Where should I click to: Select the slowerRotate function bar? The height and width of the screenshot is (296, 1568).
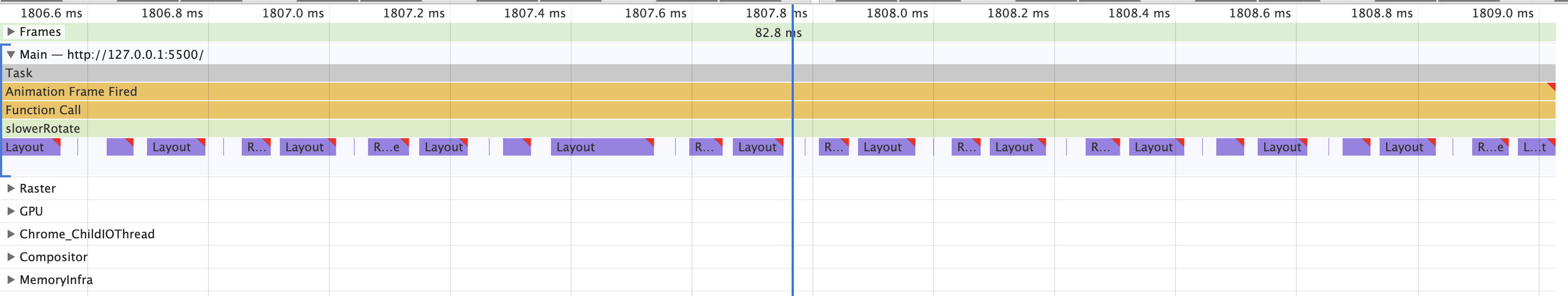tap(779, 128)
